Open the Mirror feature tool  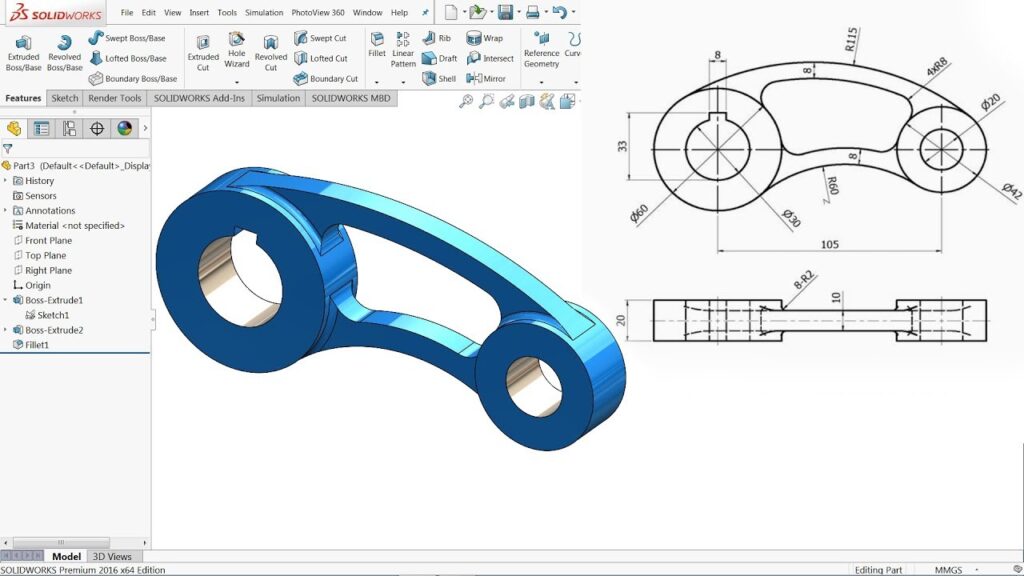click(486, 78)
